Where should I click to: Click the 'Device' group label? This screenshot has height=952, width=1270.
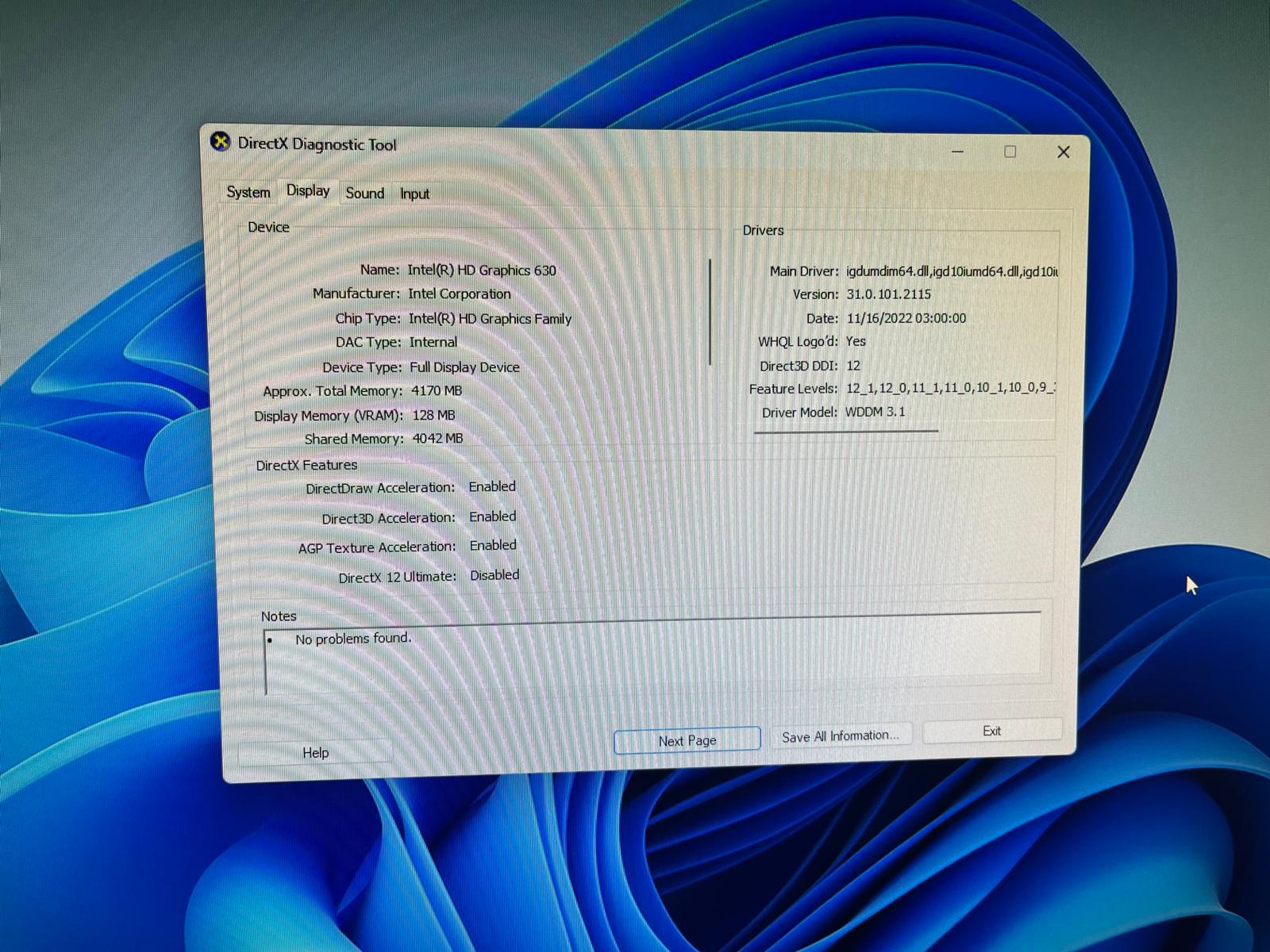point(268,227)
